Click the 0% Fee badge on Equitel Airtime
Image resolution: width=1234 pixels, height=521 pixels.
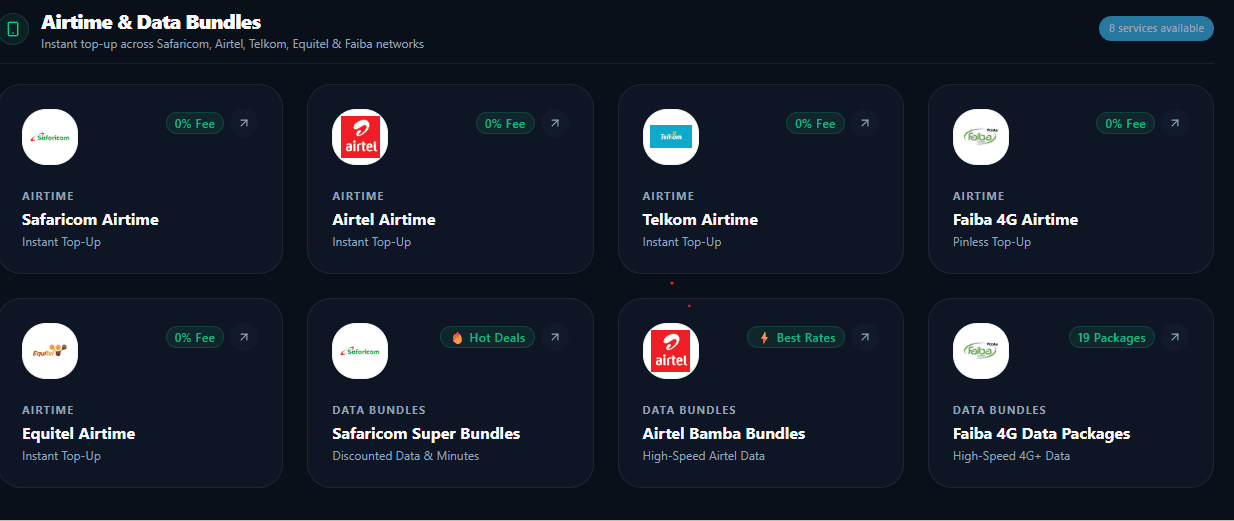195,337
